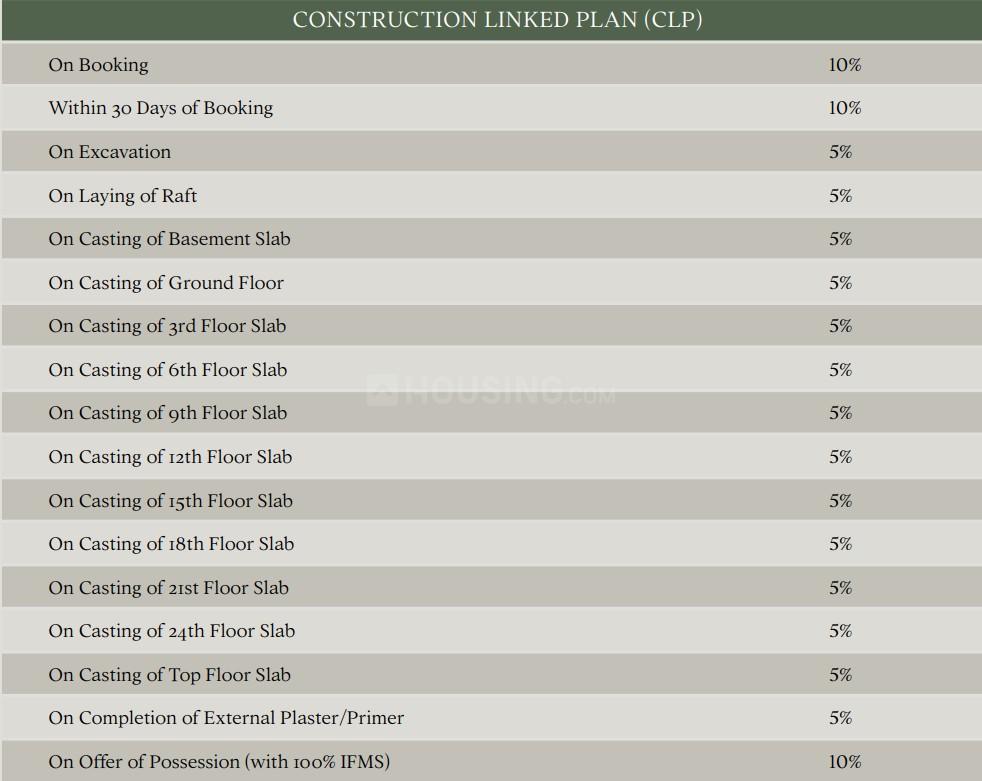
Task: Click On Casting of 12th Floor Slab
Action: click(170, 457)
